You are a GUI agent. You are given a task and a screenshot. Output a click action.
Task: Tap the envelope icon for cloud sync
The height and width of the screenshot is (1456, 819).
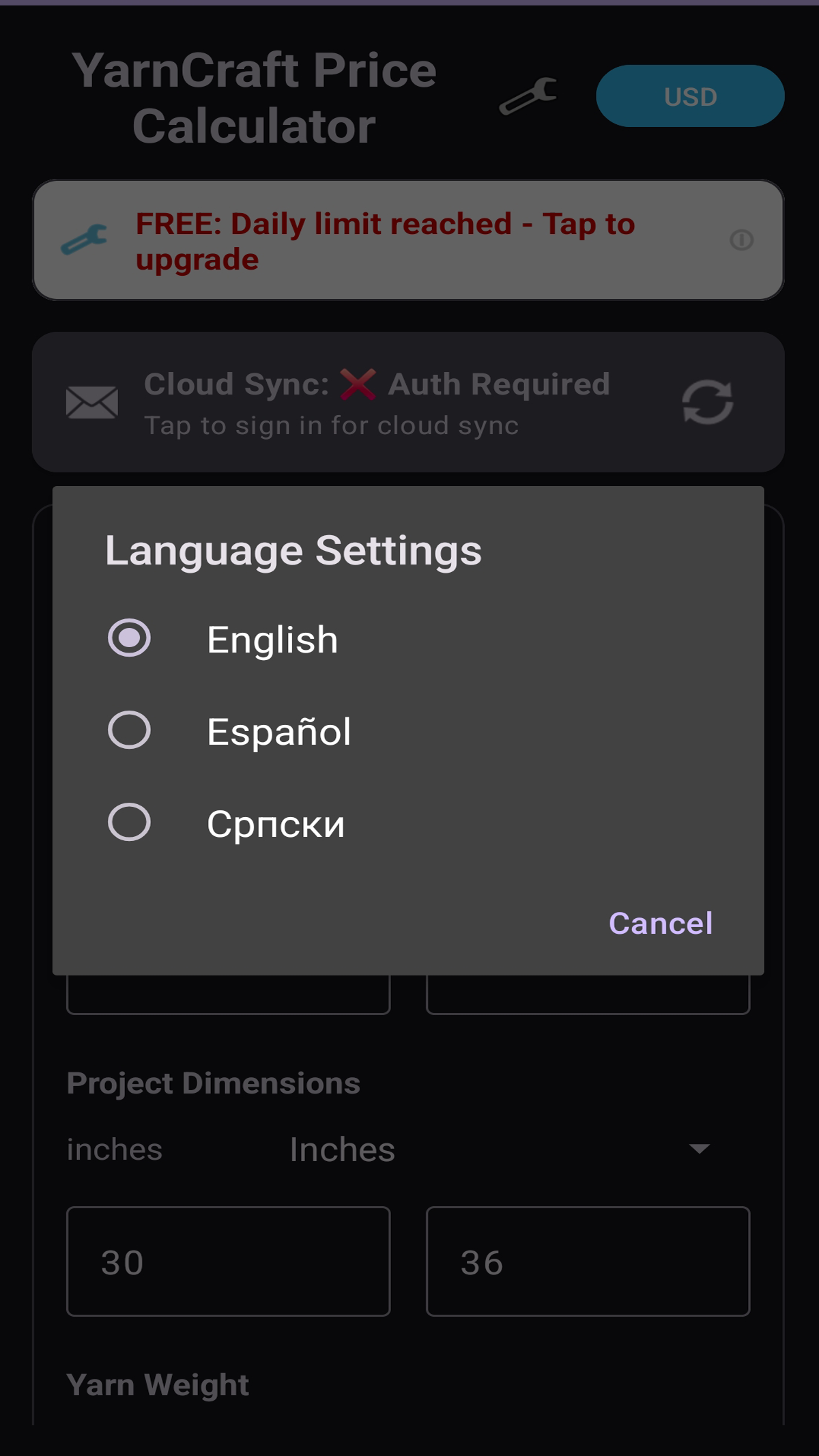point(92,402)
